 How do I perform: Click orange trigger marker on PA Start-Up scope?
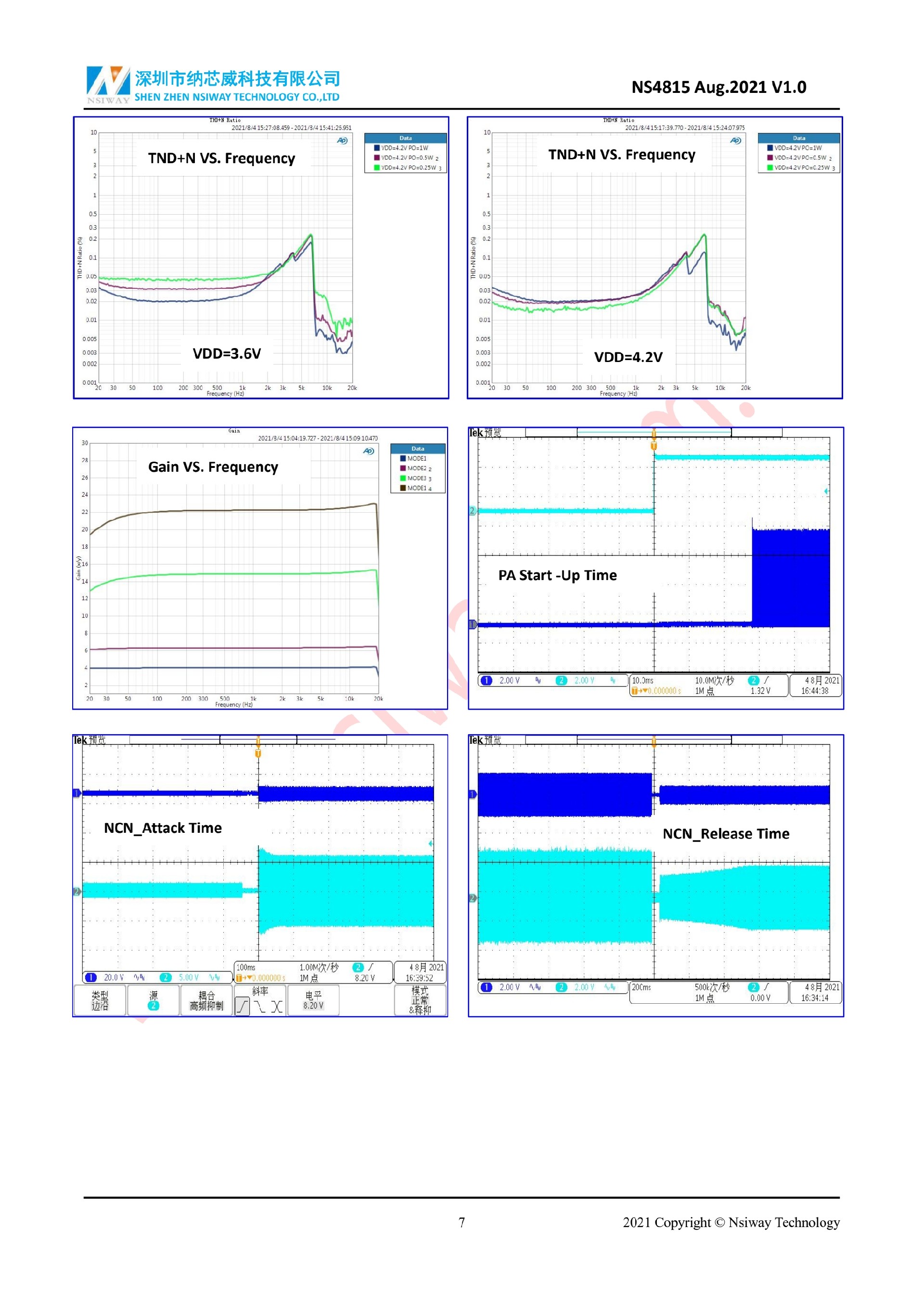click(654, 446)
